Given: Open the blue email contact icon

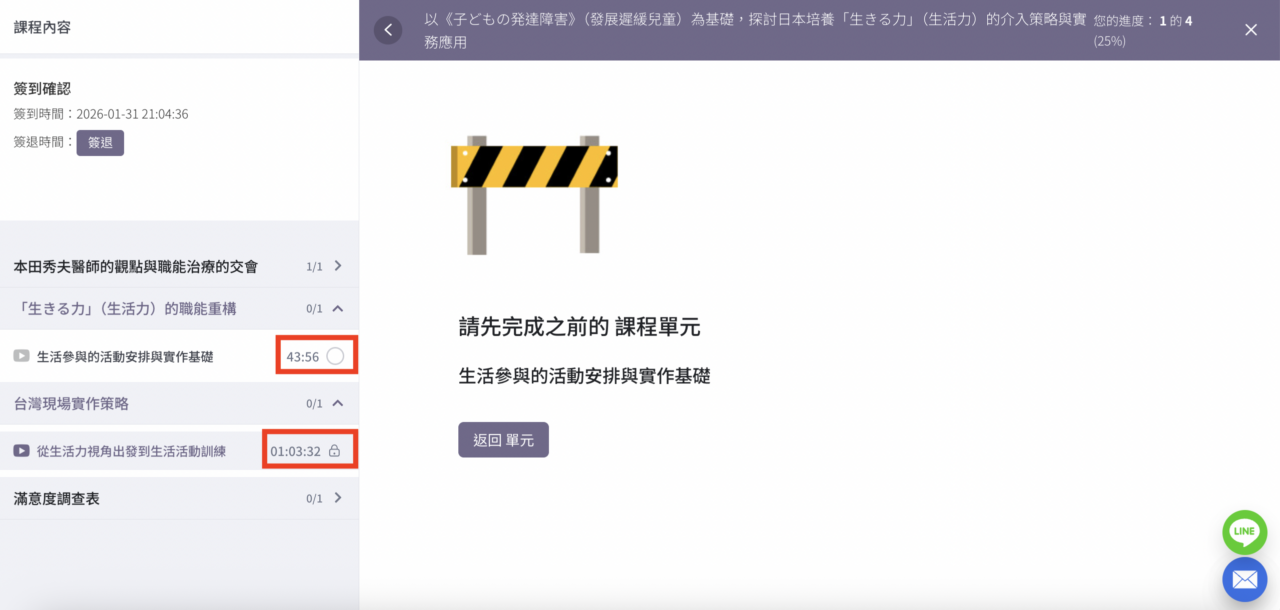Looking at the screenshot, I should (x=1244, y=580).
